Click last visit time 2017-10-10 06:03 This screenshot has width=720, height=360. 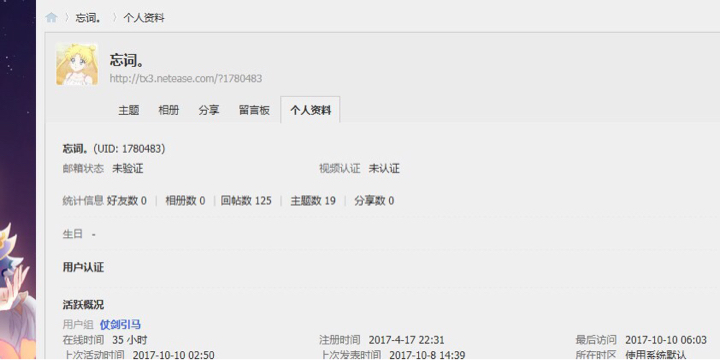click(666, 340)
